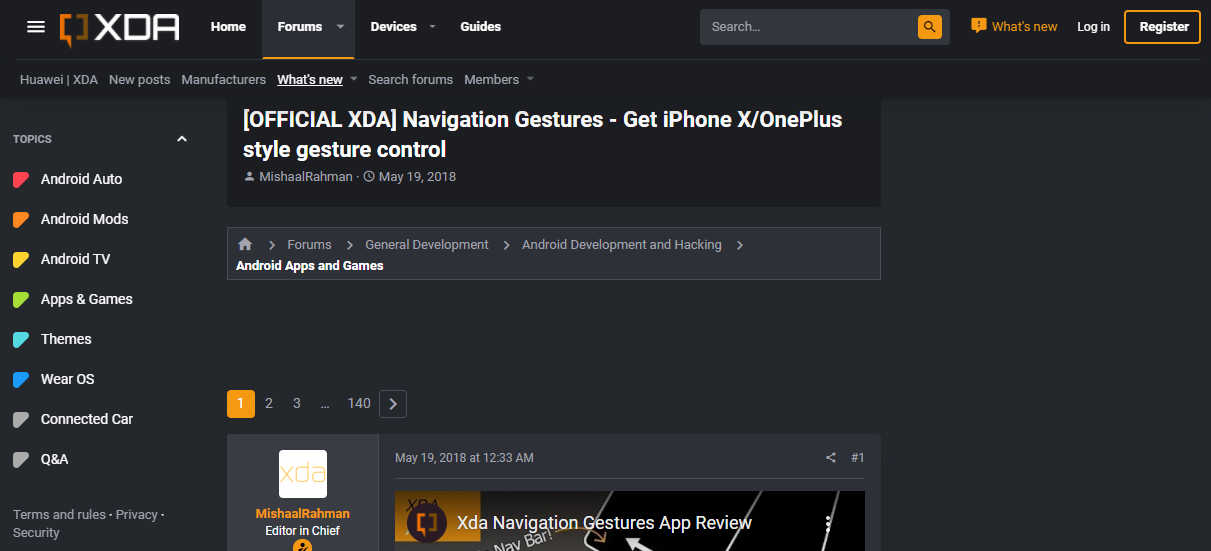Expand the What's new sub-nav dropdown arrow
1211x551 pixels.
tap(353, 79)
